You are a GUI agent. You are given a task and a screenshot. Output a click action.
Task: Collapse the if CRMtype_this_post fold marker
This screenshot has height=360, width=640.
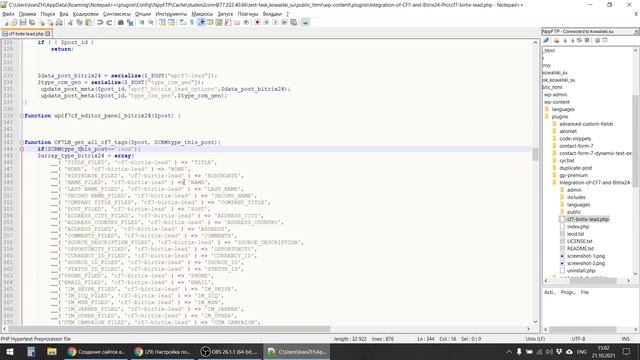tap(22, 149)
